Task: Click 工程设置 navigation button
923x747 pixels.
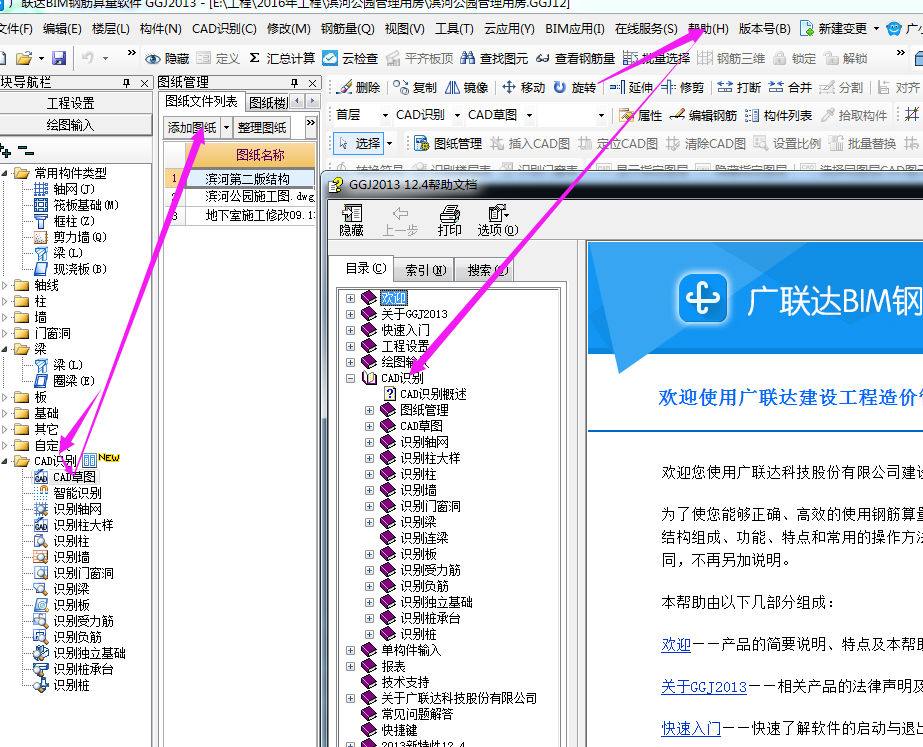Action: 71,104
